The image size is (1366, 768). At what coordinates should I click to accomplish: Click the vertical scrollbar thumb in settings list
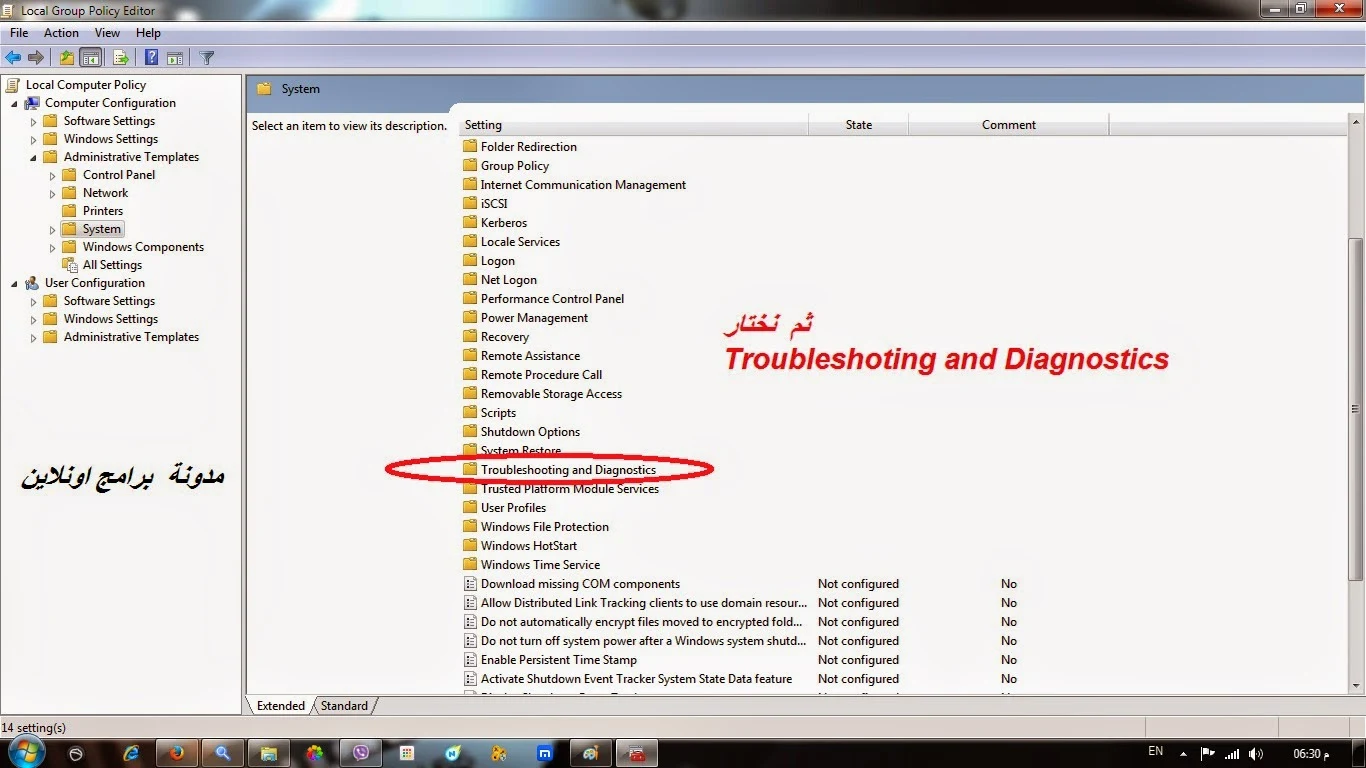(x=1356, y=409)
